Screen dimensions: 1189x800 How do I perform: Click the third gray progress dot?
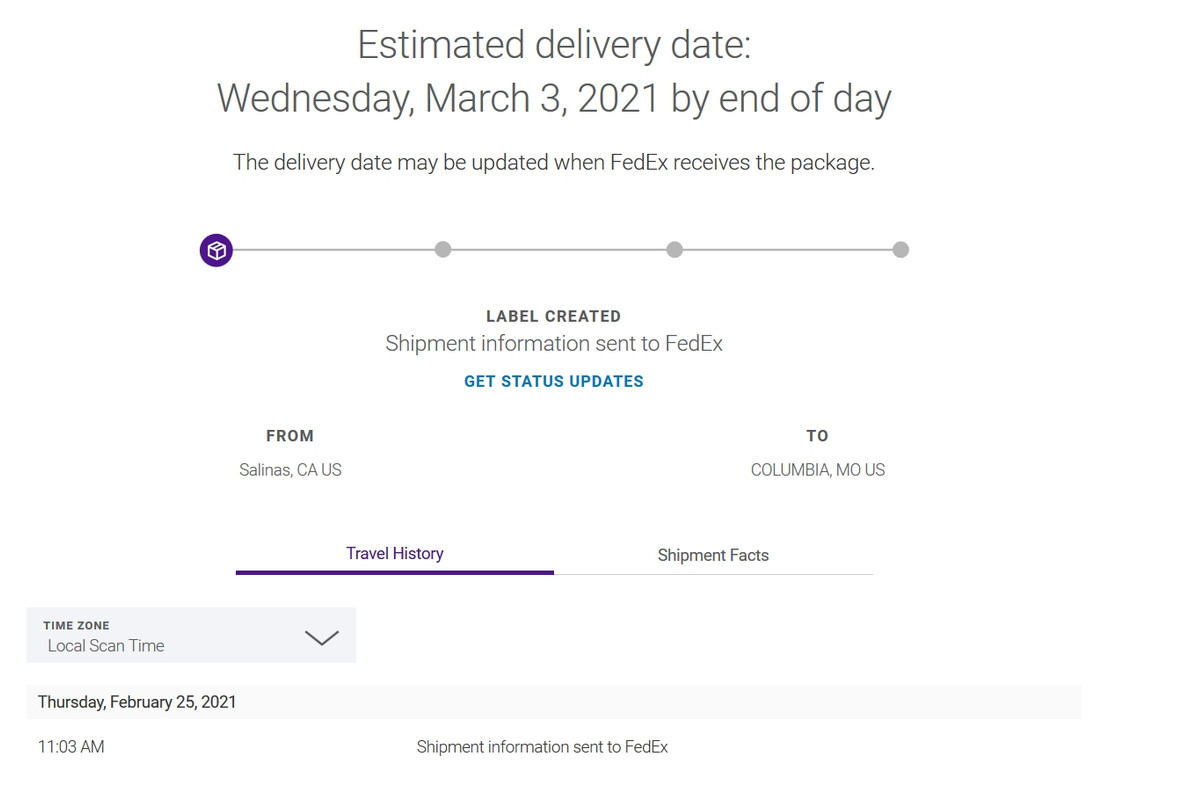(675, 249)
